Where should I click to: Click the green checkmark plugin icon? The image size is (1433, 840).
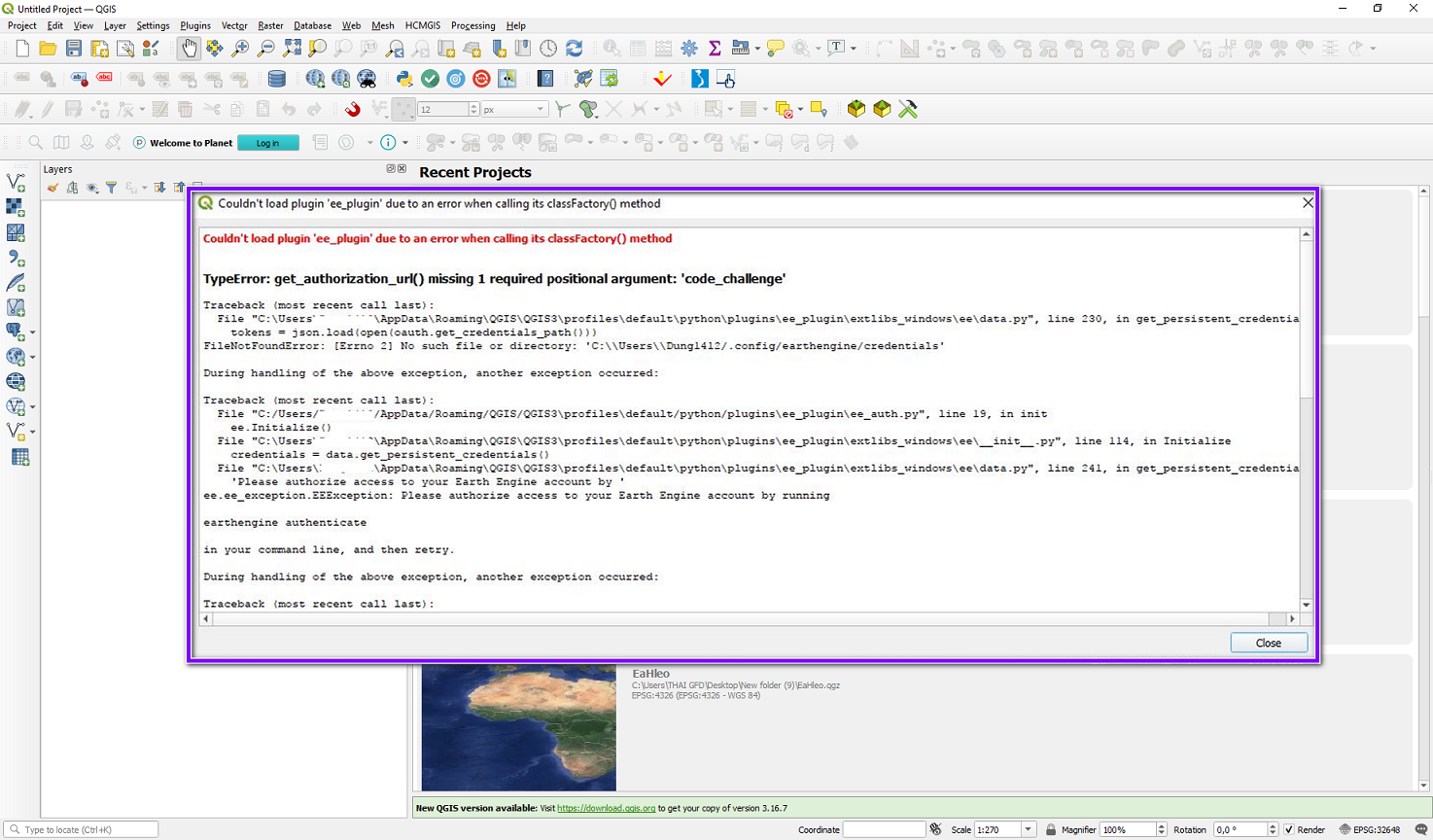point(431,79)
